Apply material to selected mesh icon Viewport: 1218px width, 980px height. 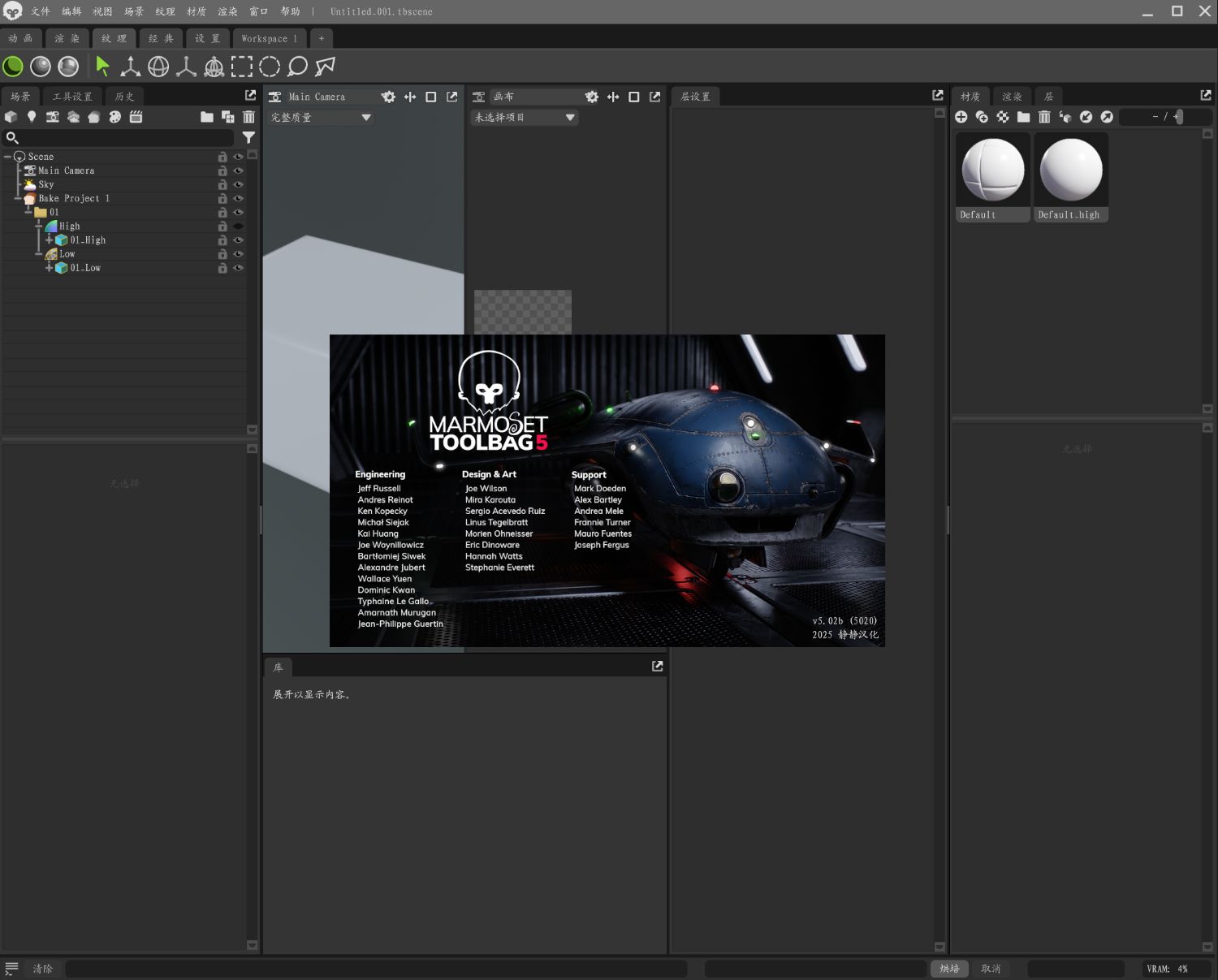pyautogui.click(x=1065, y=117)
